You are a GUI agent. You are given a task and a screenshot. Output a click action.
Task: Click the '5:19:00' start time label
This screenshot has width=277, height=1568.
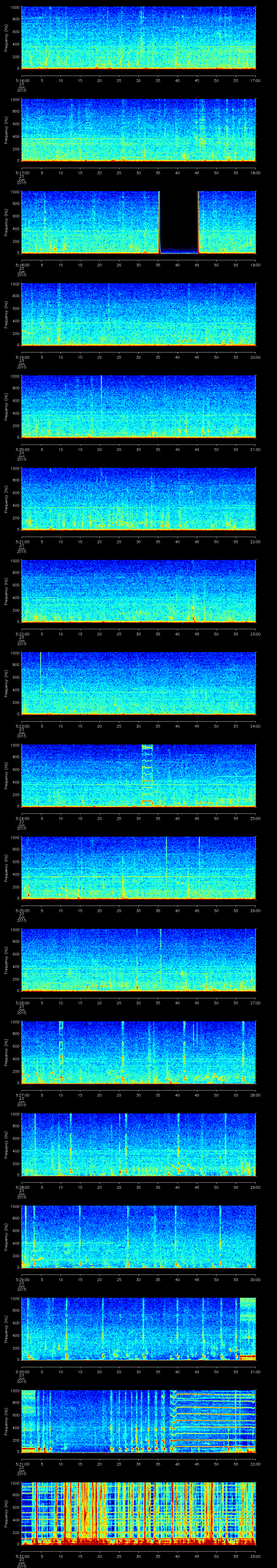coord(22,357)
